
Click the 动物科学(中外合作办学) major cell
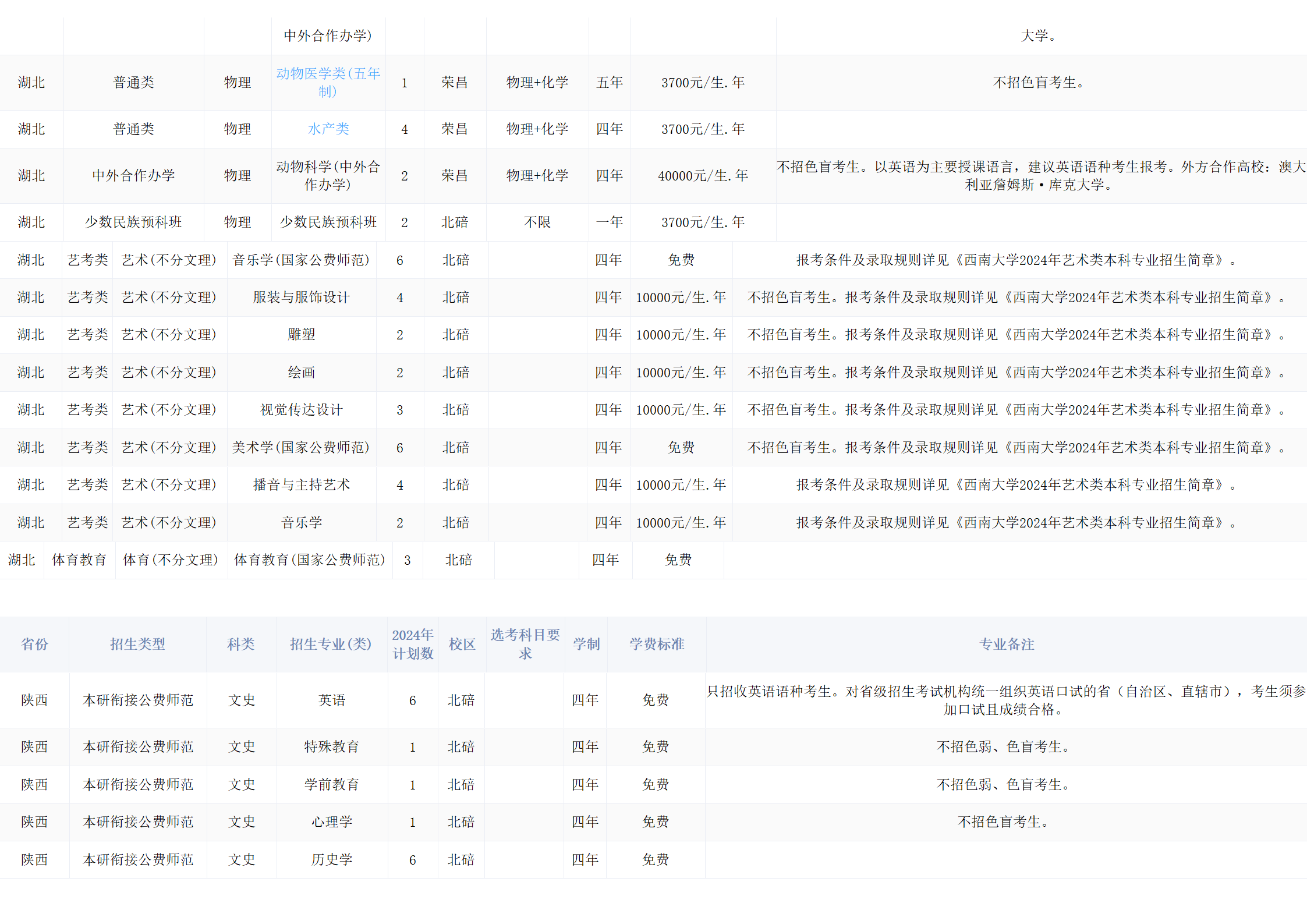pos(328,175)
